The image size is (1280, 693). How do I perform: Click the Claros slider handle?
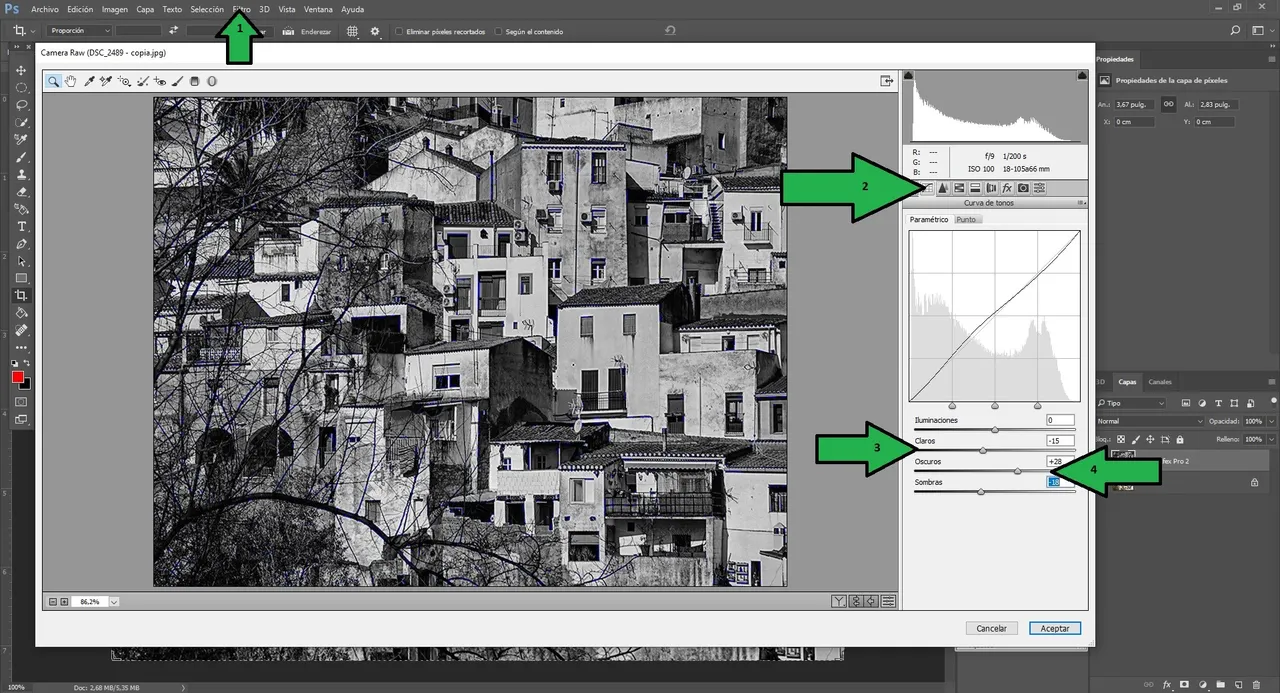(982, 450)
